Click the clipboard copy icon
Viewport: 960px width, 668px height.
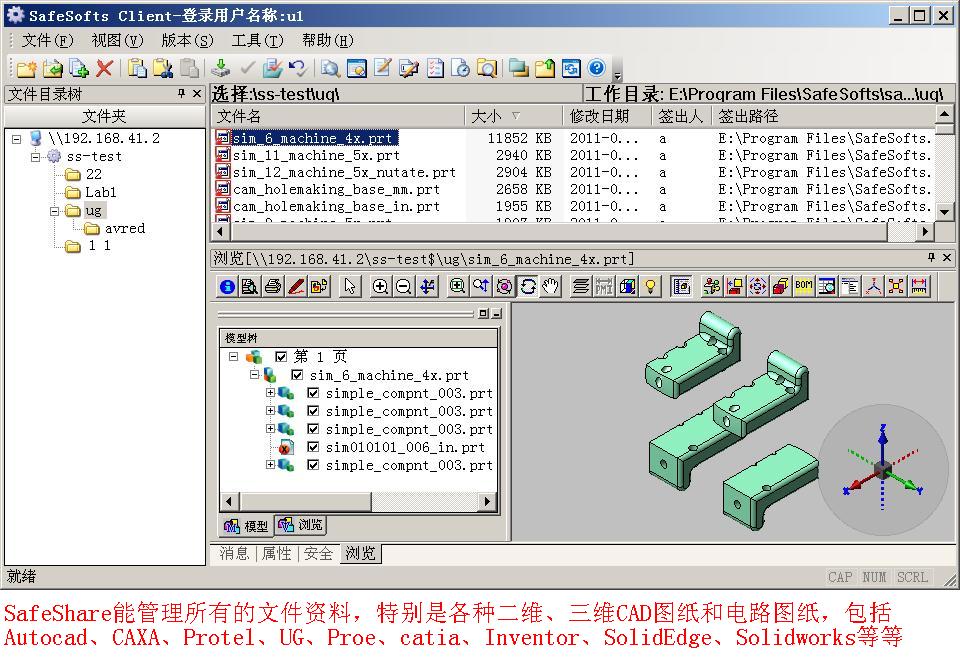click(137, 68)
